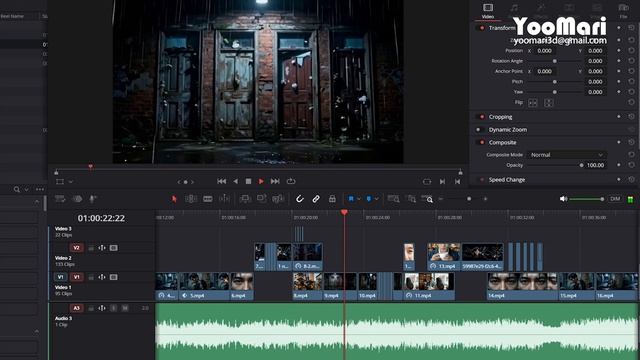Jump to last frame playback button

coord(275,181)
